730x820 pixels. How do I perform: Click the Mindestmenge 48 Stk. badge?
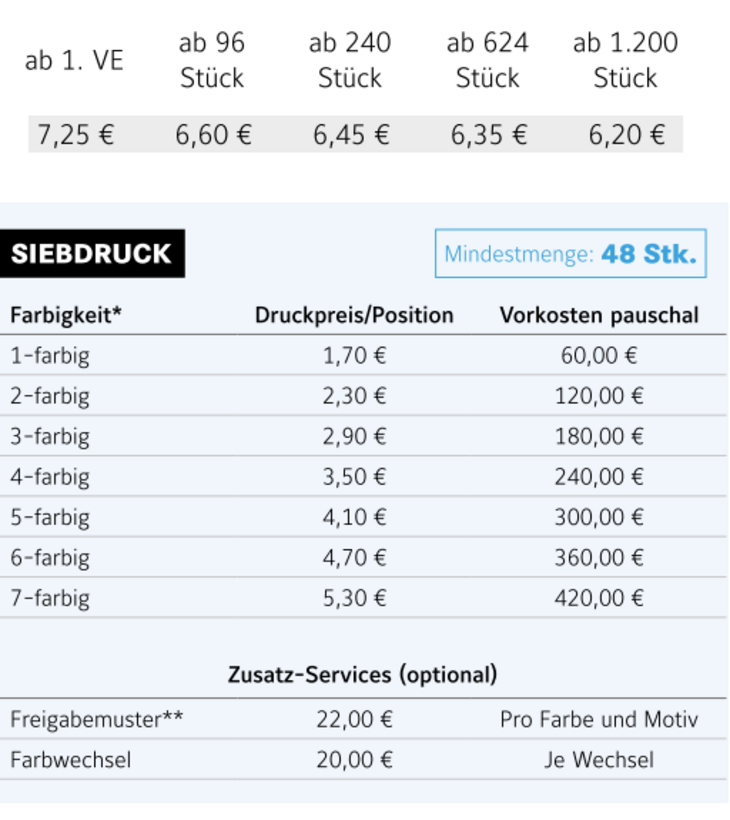(x=570, y=254)
